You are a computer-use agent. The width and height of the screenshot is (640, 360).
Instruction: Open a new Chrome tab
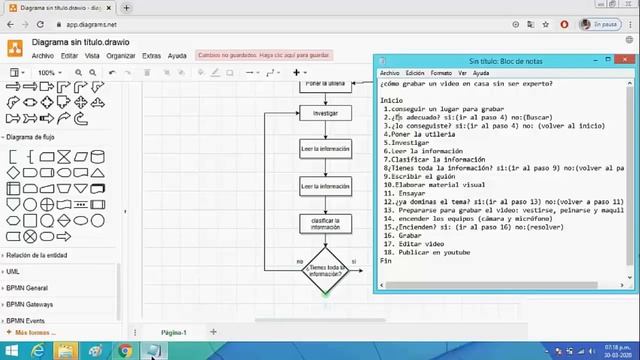click(x=126, y=8)
